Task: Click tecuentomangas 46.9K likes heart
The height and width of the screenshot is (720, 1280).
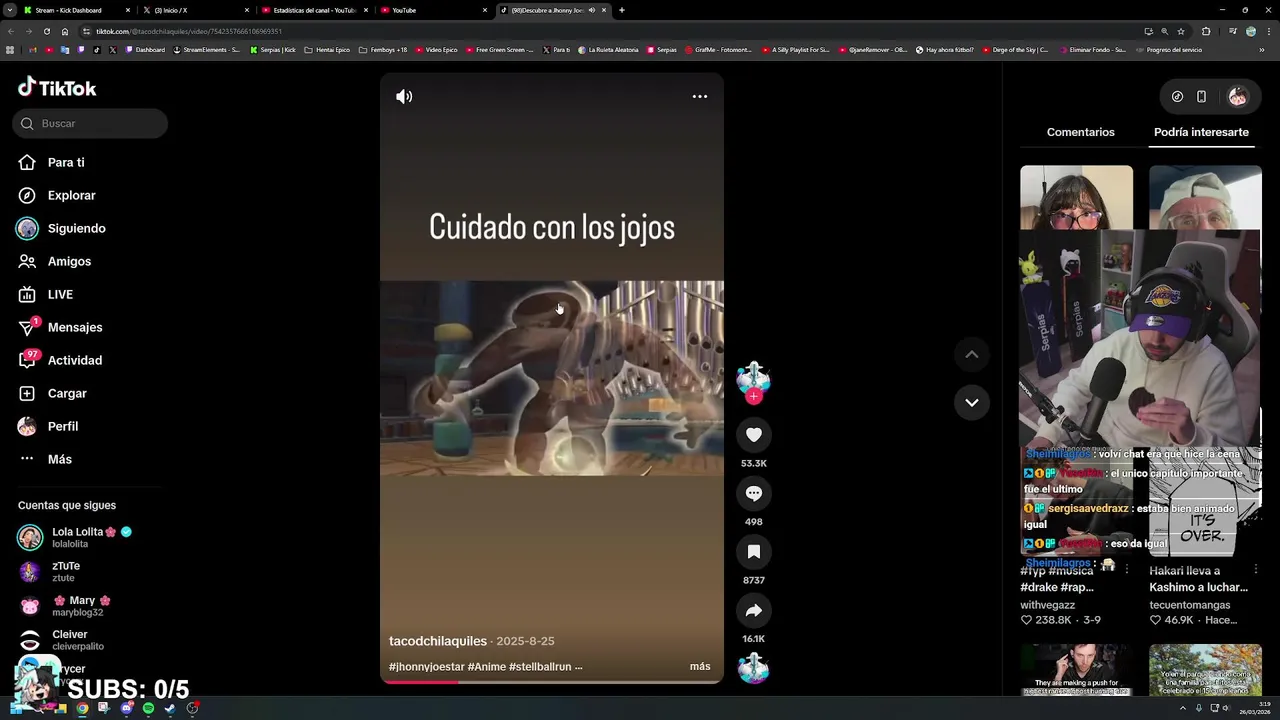Action: [x=1155, y=620]
